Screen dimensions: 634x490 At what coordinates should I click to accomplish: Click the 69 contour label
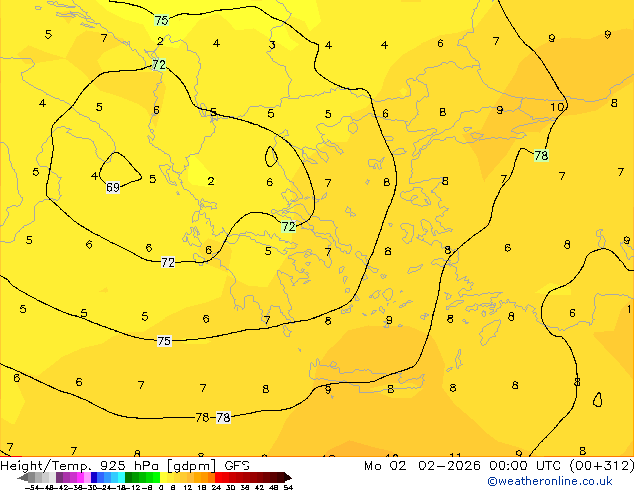(113, 187)
